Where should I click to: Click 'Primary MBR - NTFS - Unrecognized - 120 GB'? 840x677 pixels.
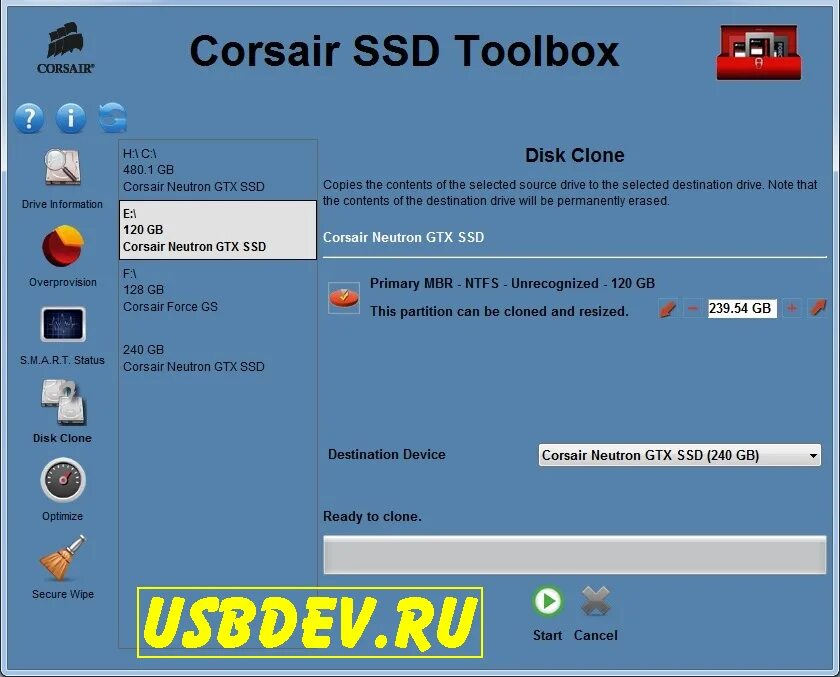(x=512, y=283)
